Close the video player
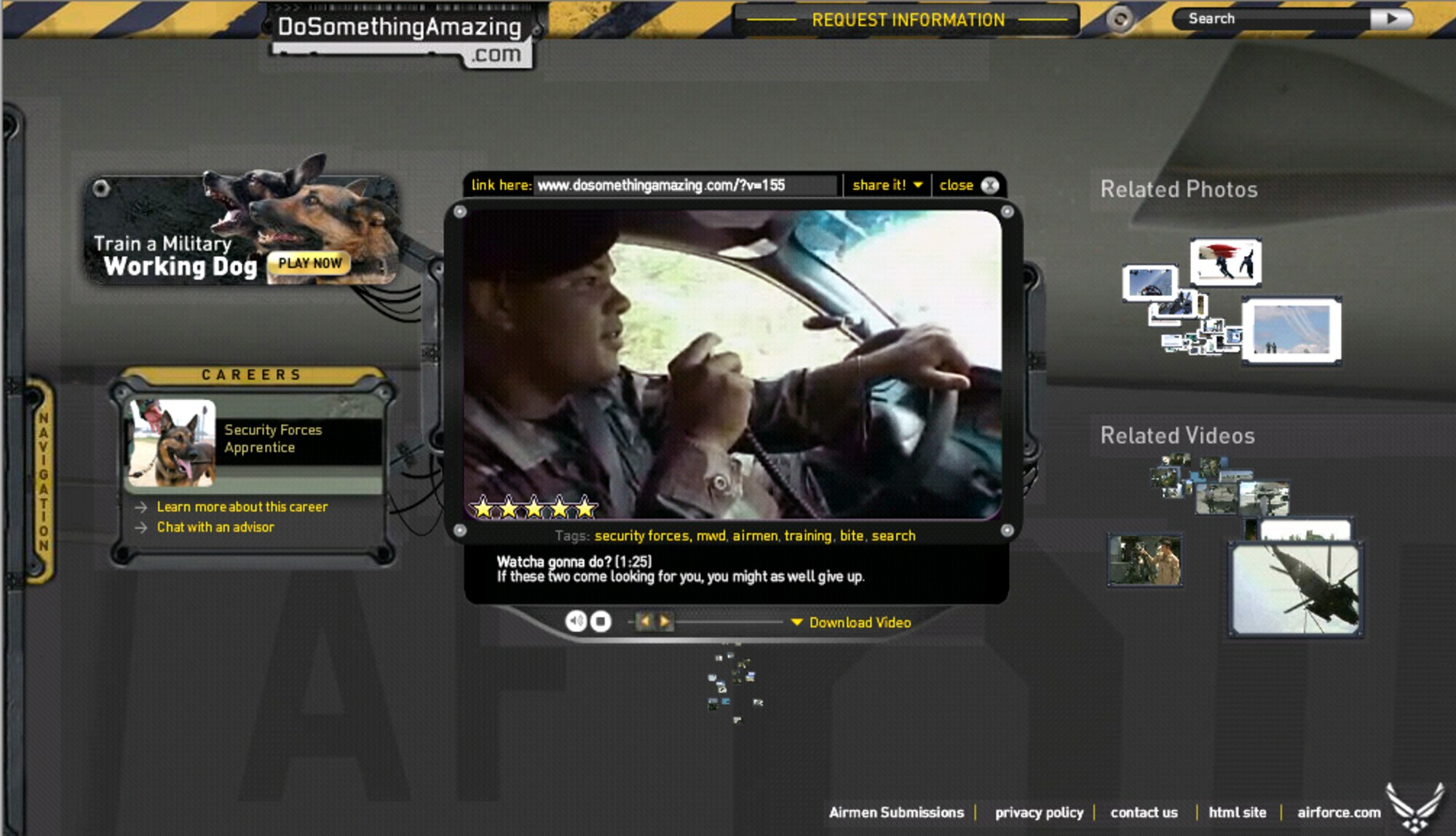The height and width of the screenshot is (836, 1456). (x=968, y=186)
